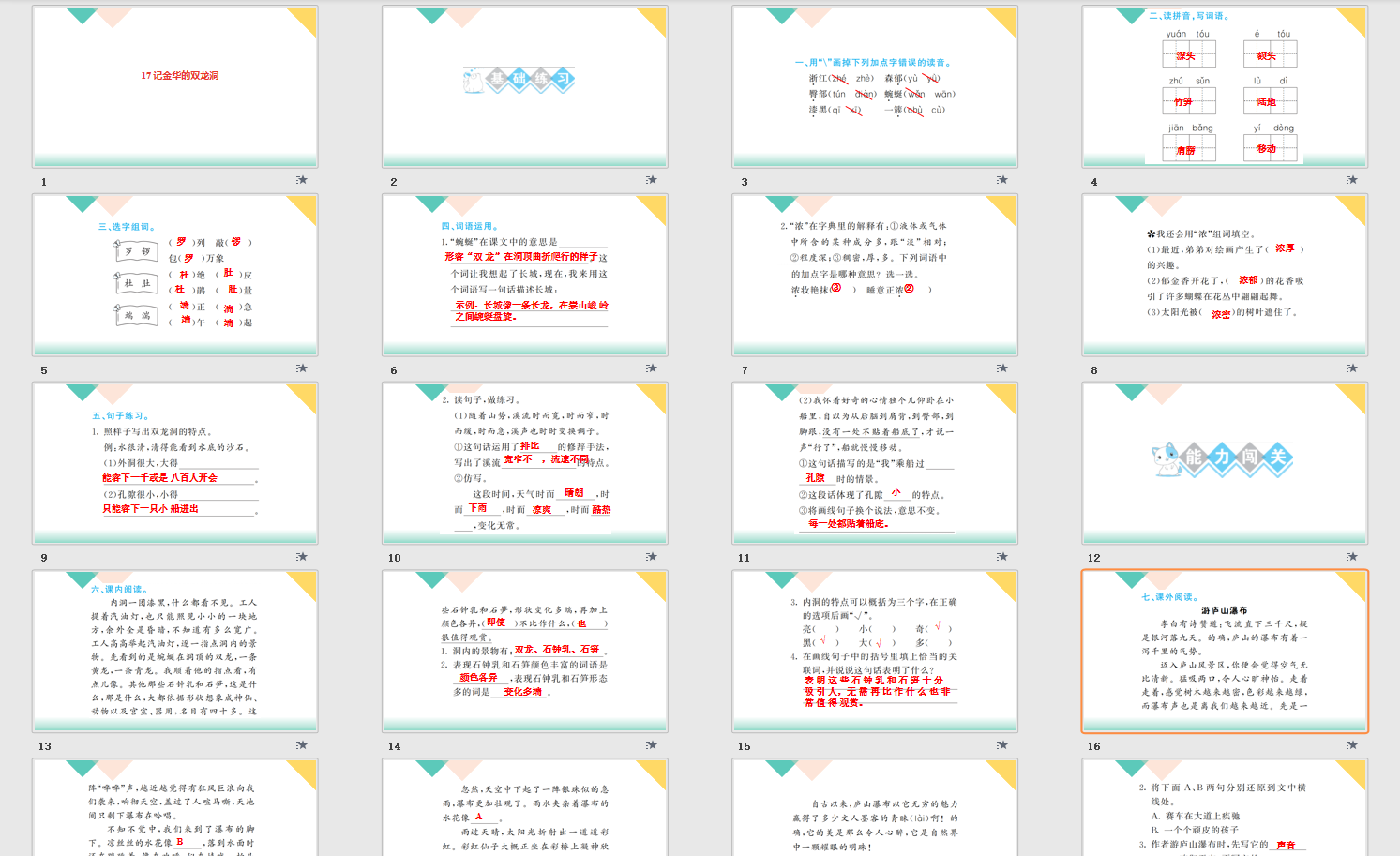Select slide 15 '内洞的特点' thumbnail
The width and height of the screenshot is (1400, 856).
tap(875, 652)
